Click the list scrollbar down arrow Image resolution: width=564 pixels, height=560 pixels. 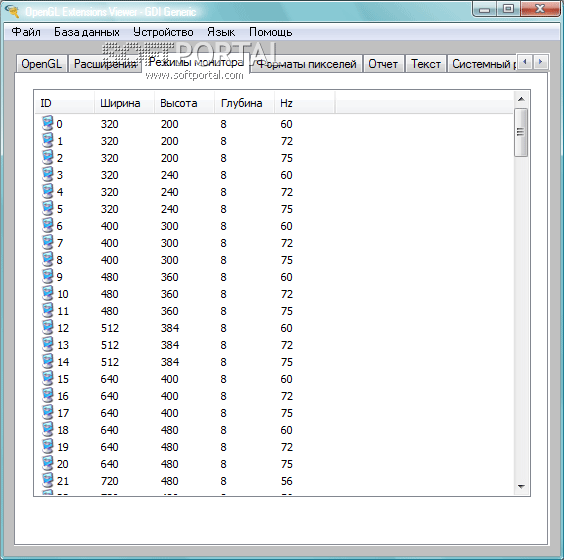pos(521,487)
